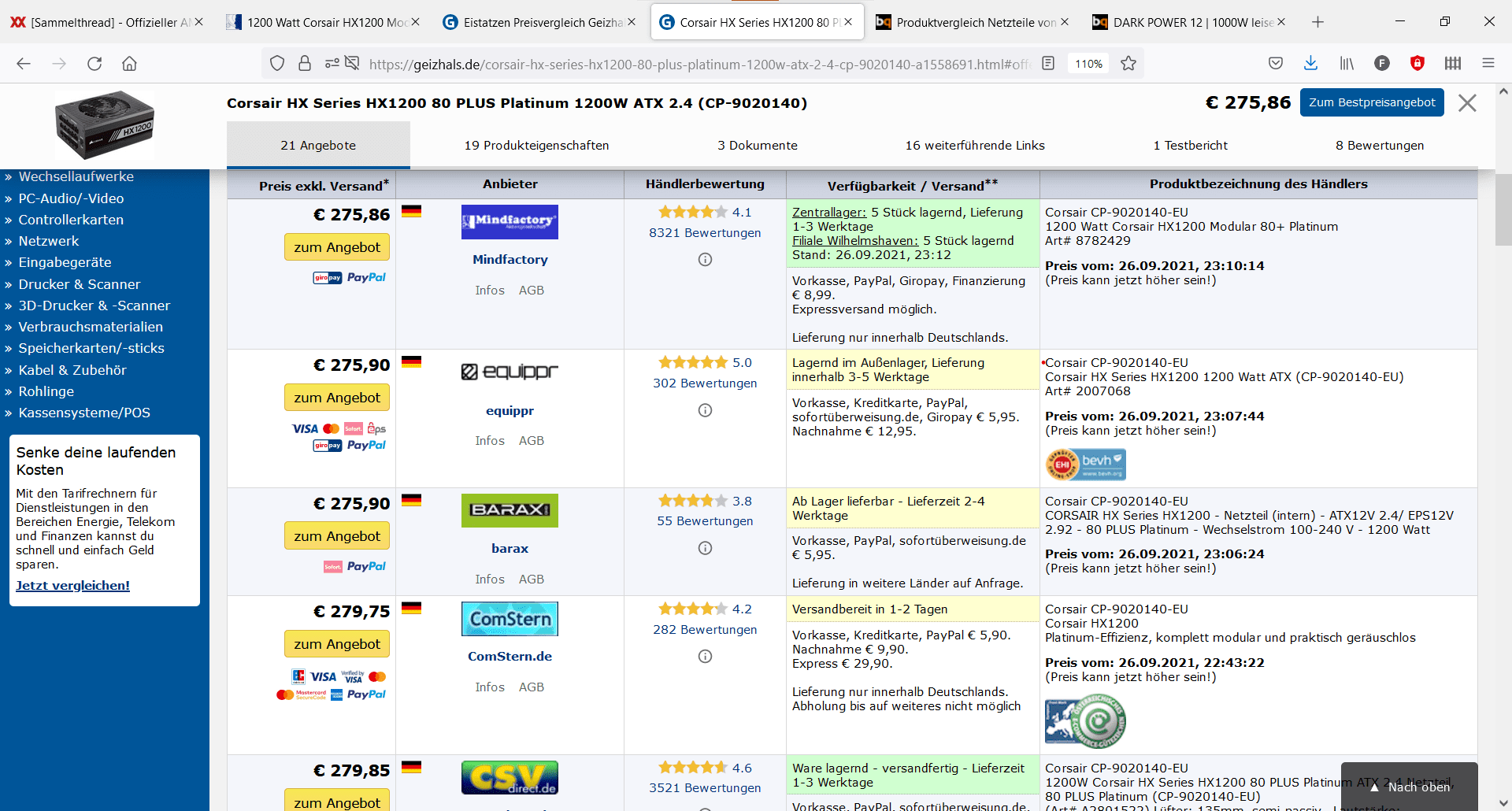Viewport: 1512px width, 811px height.
Task: Open Mindfactory offer via zum Angebot
Action: click(337, 247)
